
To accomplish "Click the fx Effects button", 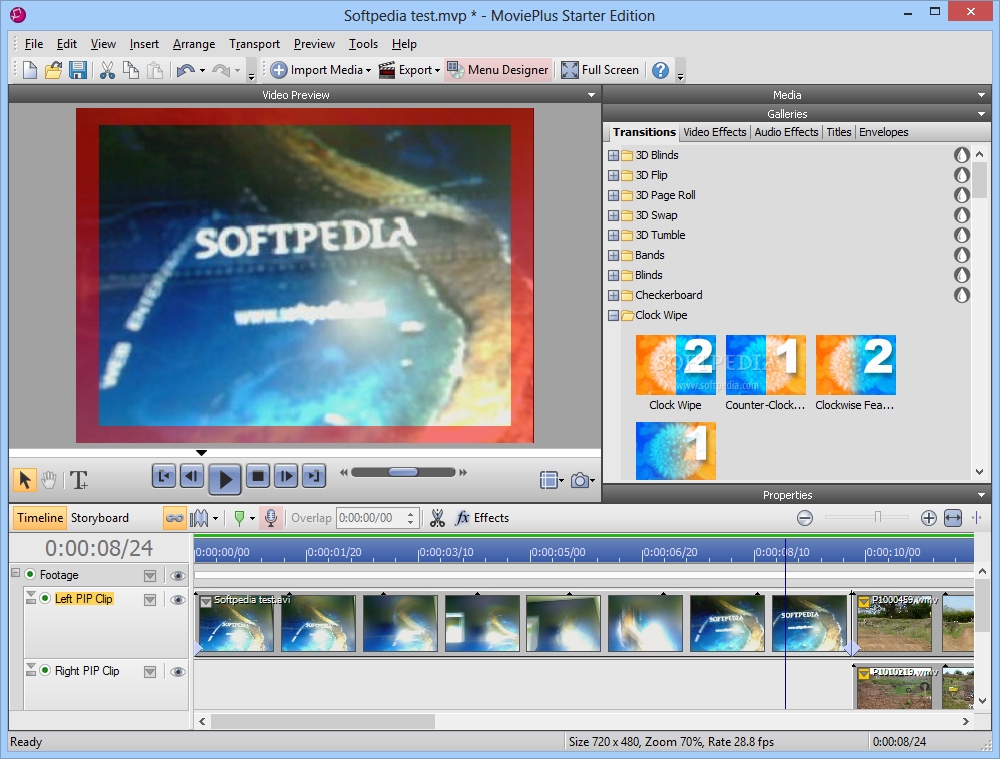I will 482,518.
